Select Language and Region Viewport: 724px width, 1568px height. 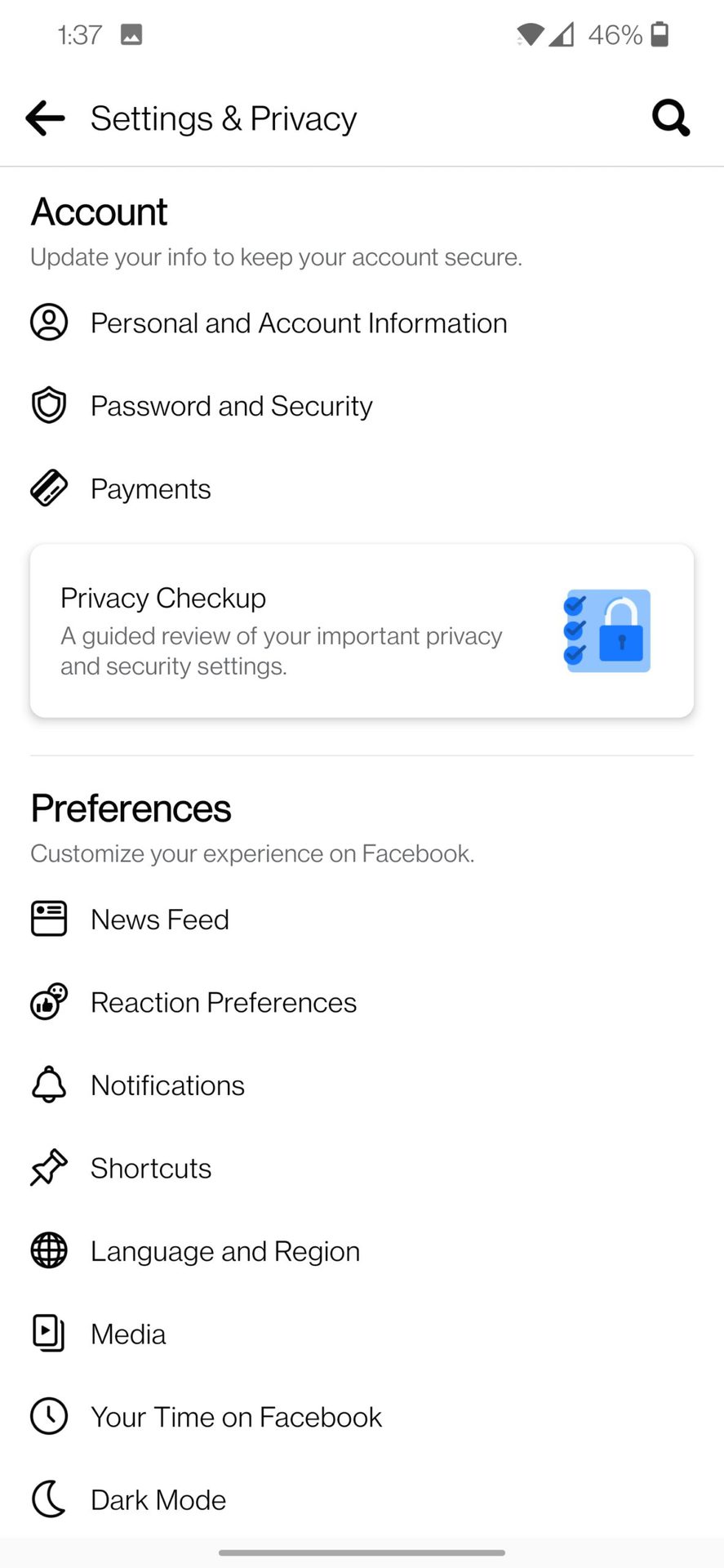click(x=225, y=1251)
